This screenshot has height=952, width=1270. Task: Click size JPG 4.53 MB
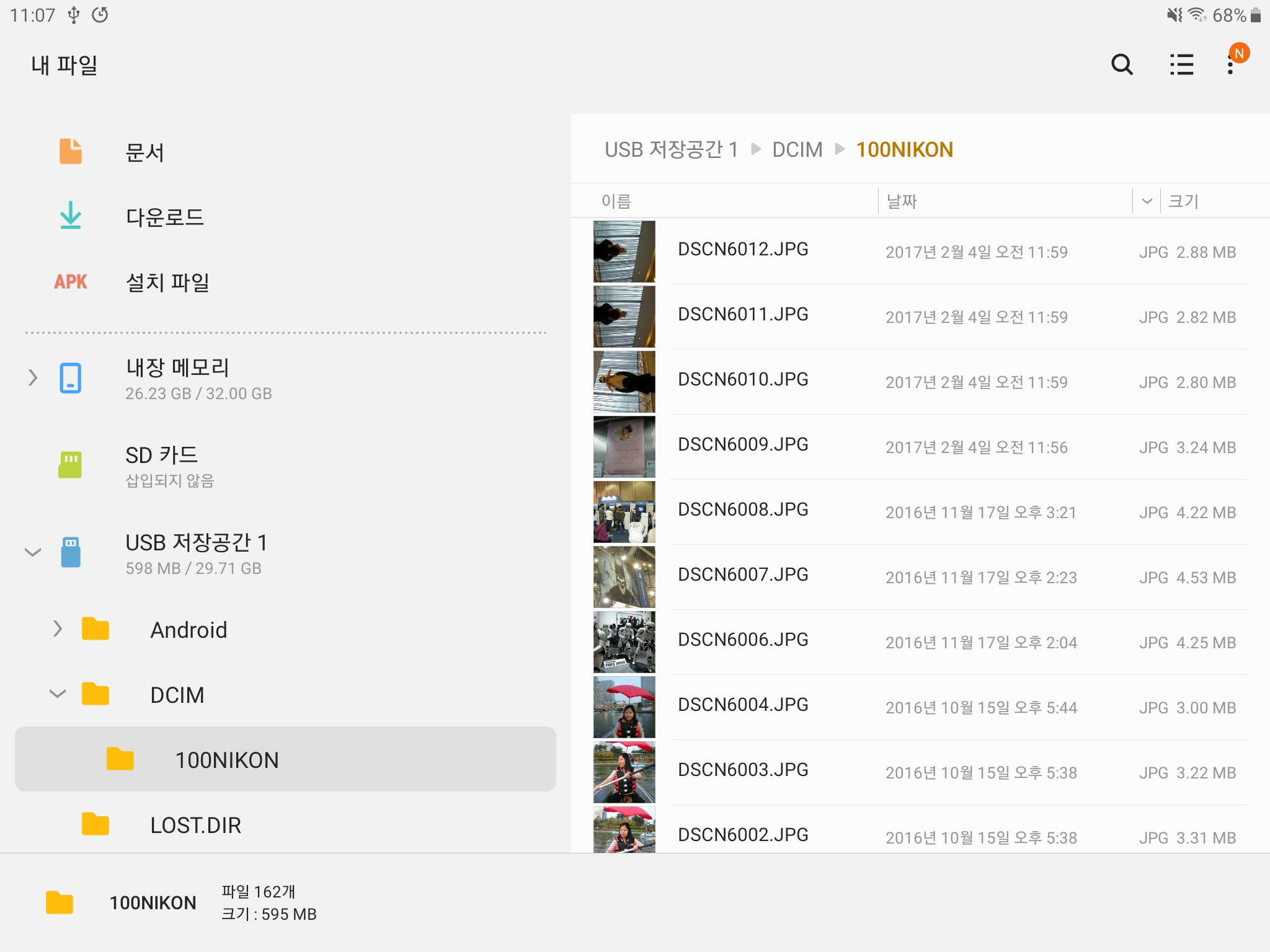(1188, 578)
